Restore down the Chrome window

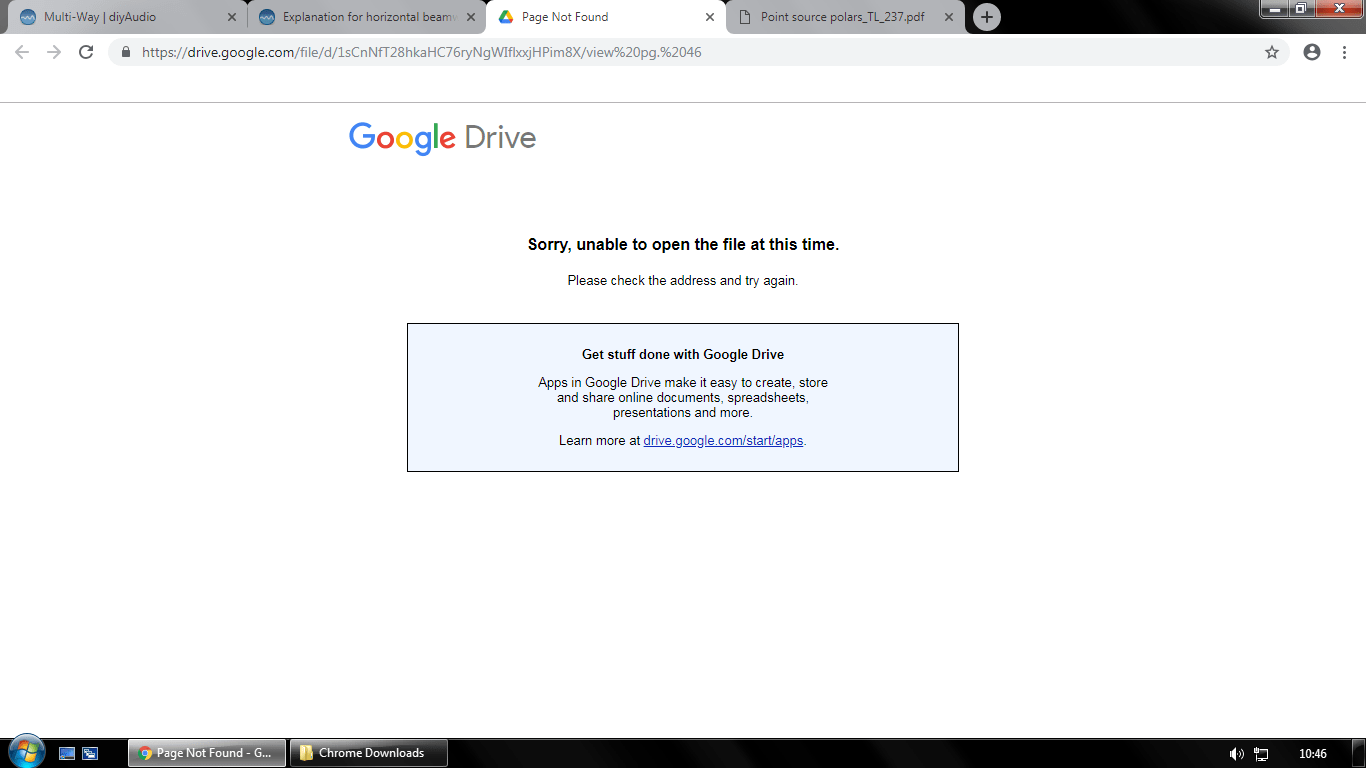[1301, 8]
